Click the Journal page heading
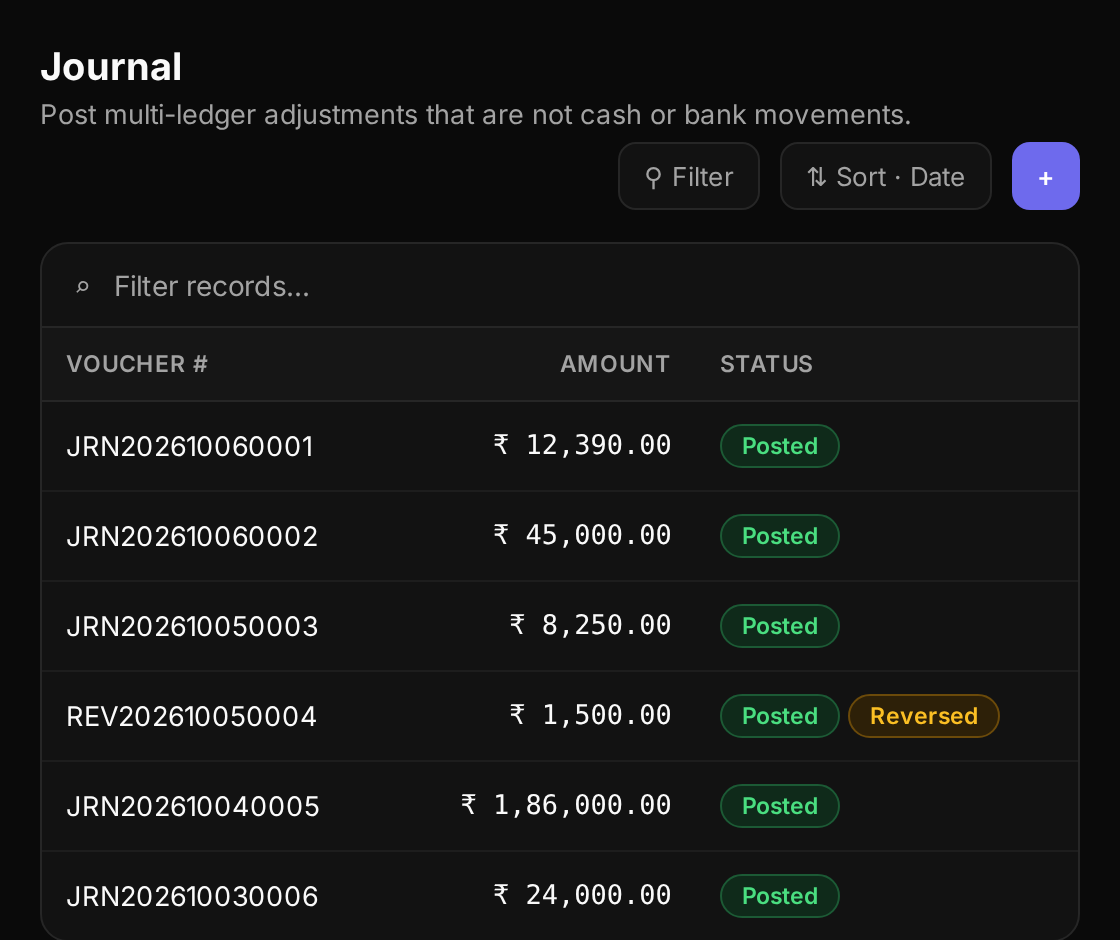The height and width of the screenshot is (940, 1120). (111, 67)
